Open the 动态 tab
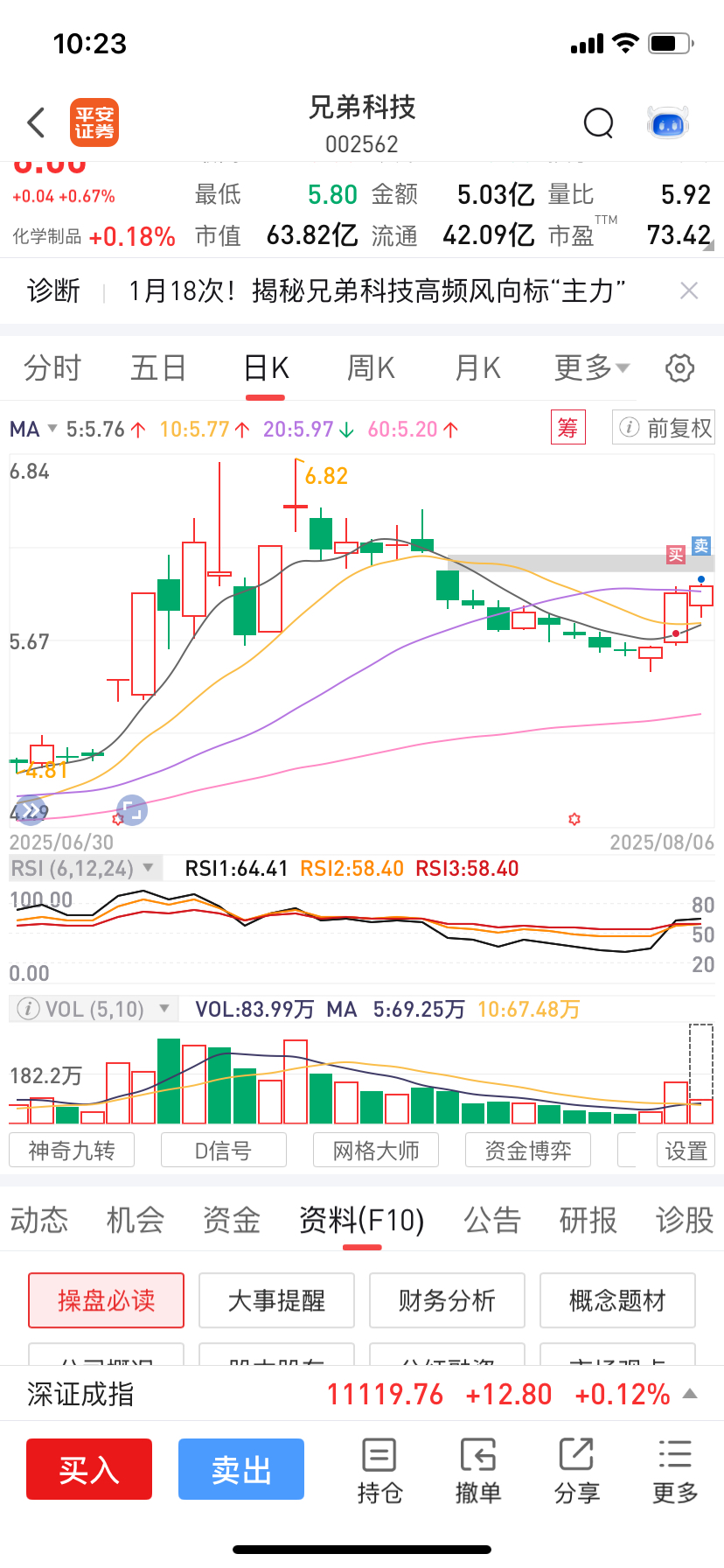The width and height of the screenshot is (724, 1568). point(39,1220)
